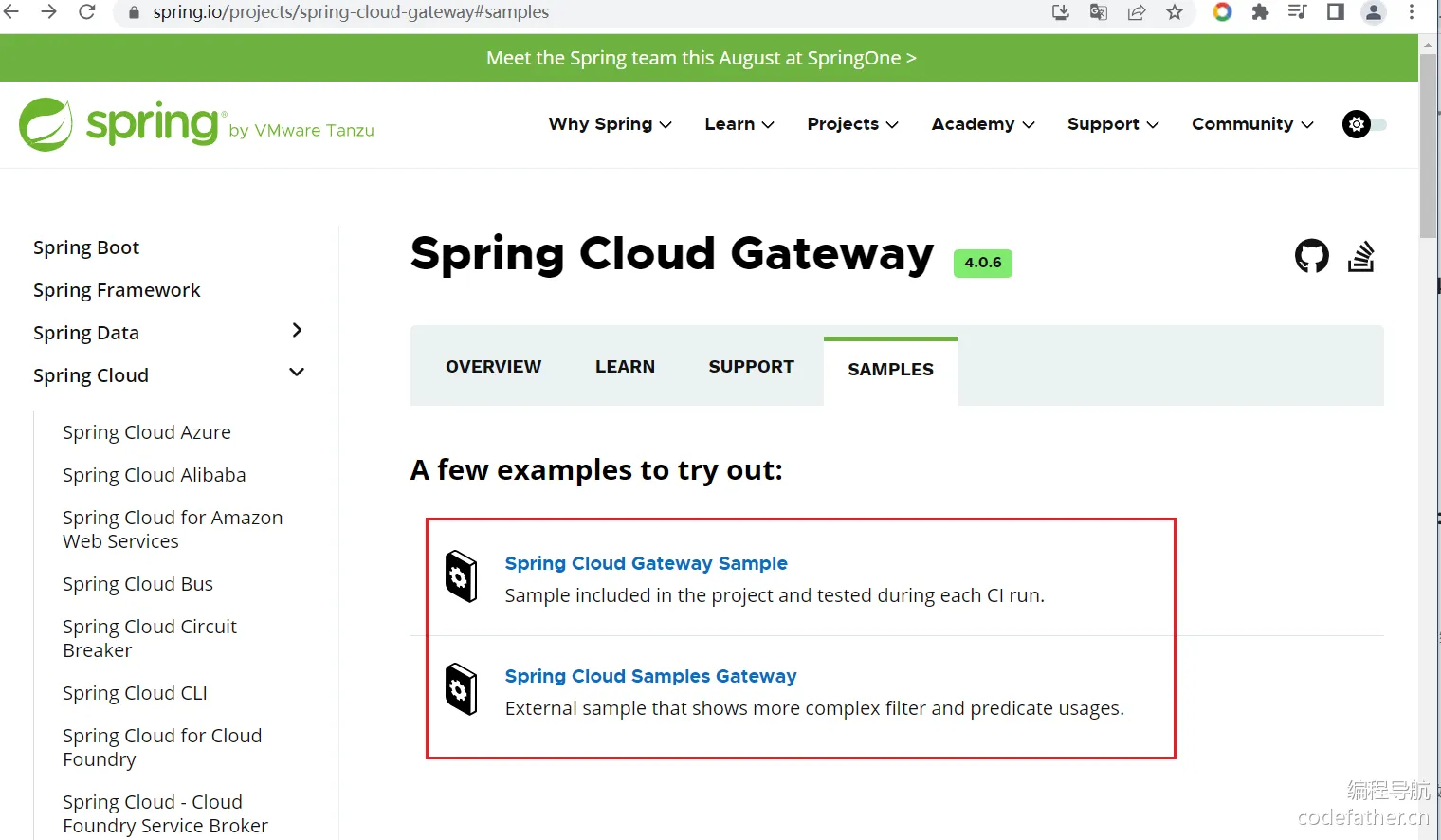Click the lock icon in the address bar
This screenshot has height=840, width=1441.
[x=134, y=12]
